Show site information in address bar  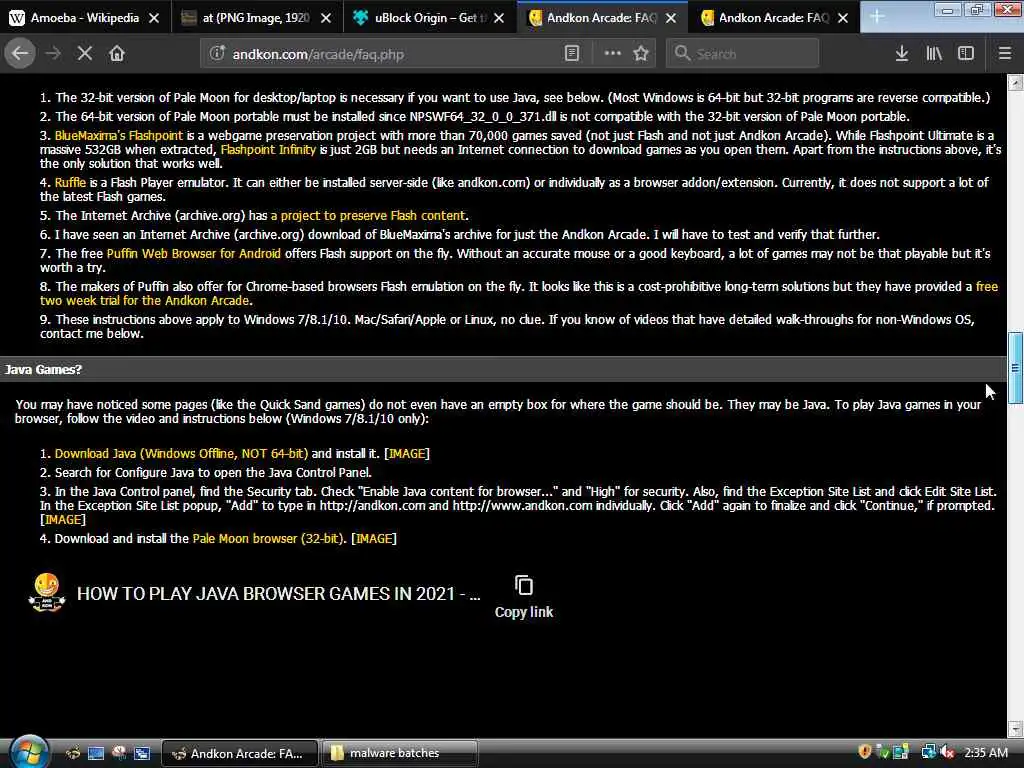(217, 54)
